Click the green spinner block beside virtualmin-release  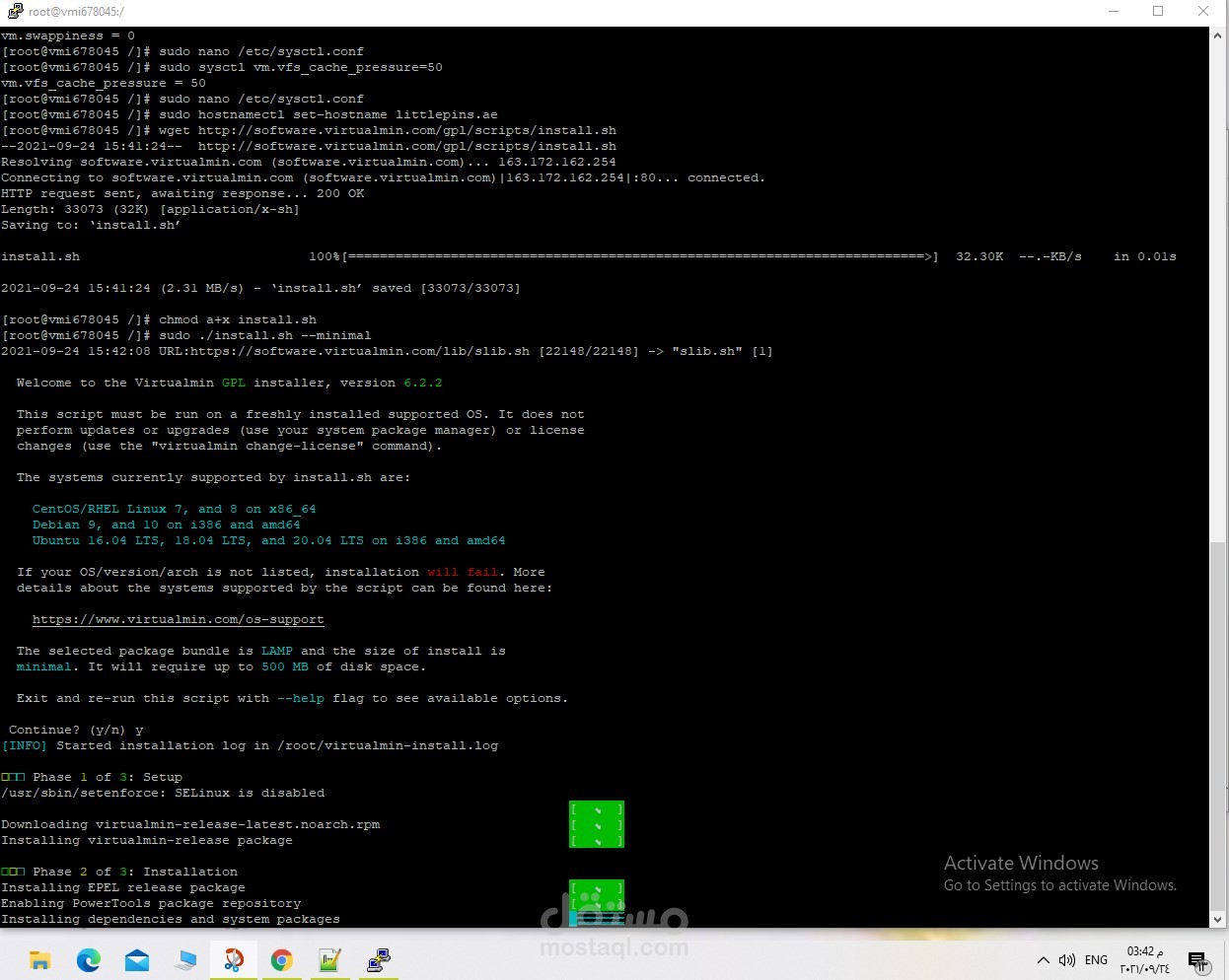tap(597, 824)
